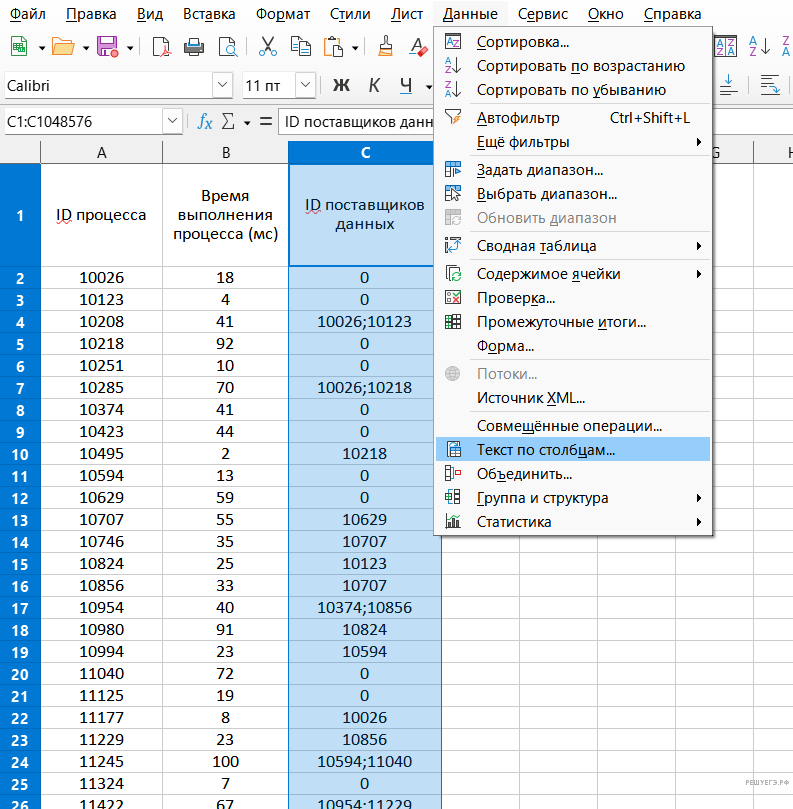The height and width of the screenshot is (809, 793).
Task: Click the Print Preview icon
Action: coord(228,47)
